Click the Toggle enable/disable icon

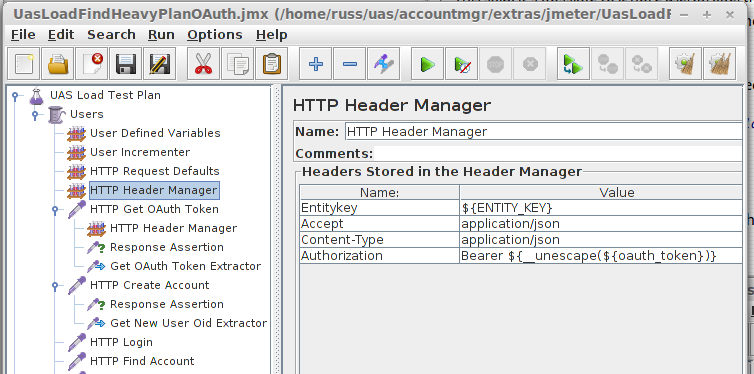click(x=384, y=63)
